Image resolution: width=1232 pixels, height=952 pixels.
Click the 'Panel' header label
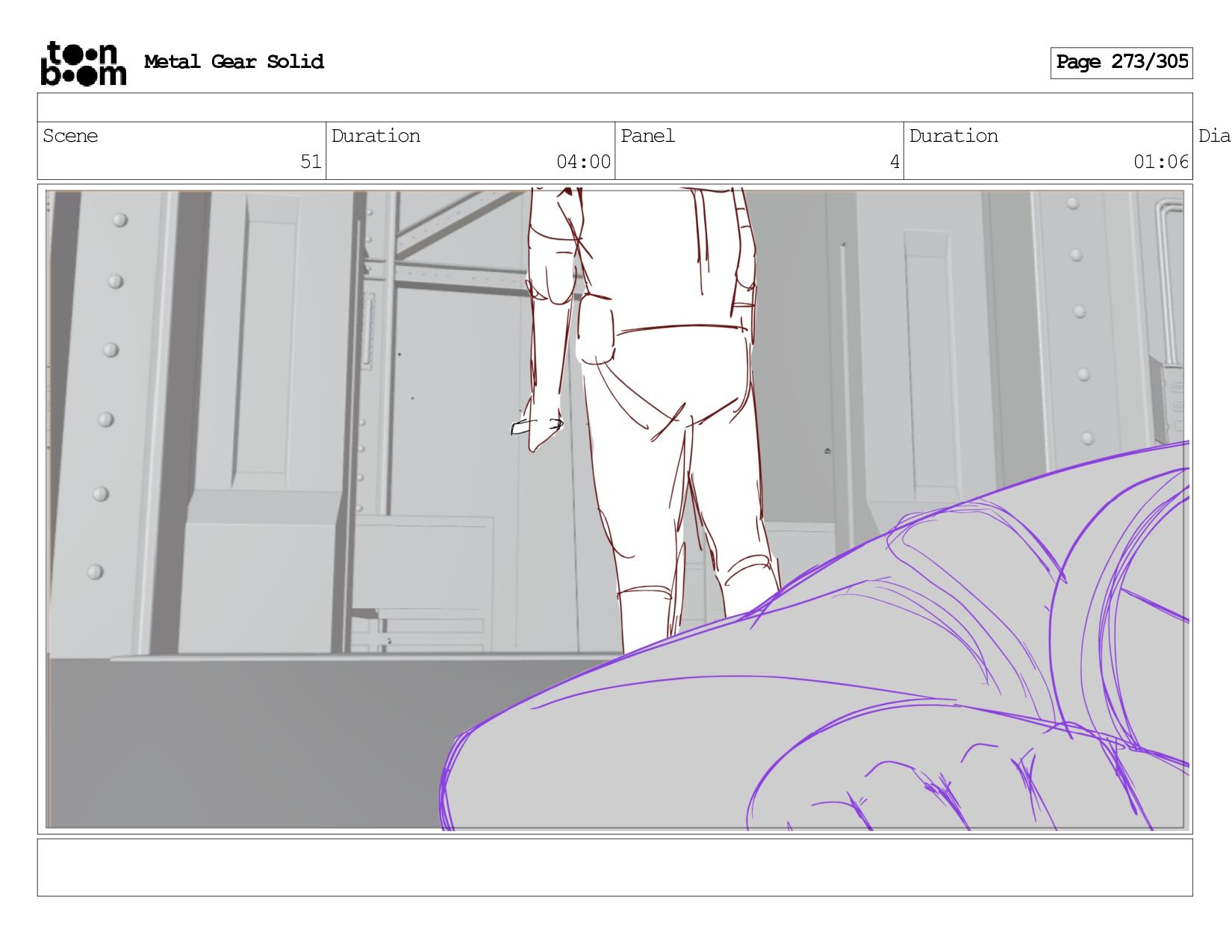[x=647, y=136]
